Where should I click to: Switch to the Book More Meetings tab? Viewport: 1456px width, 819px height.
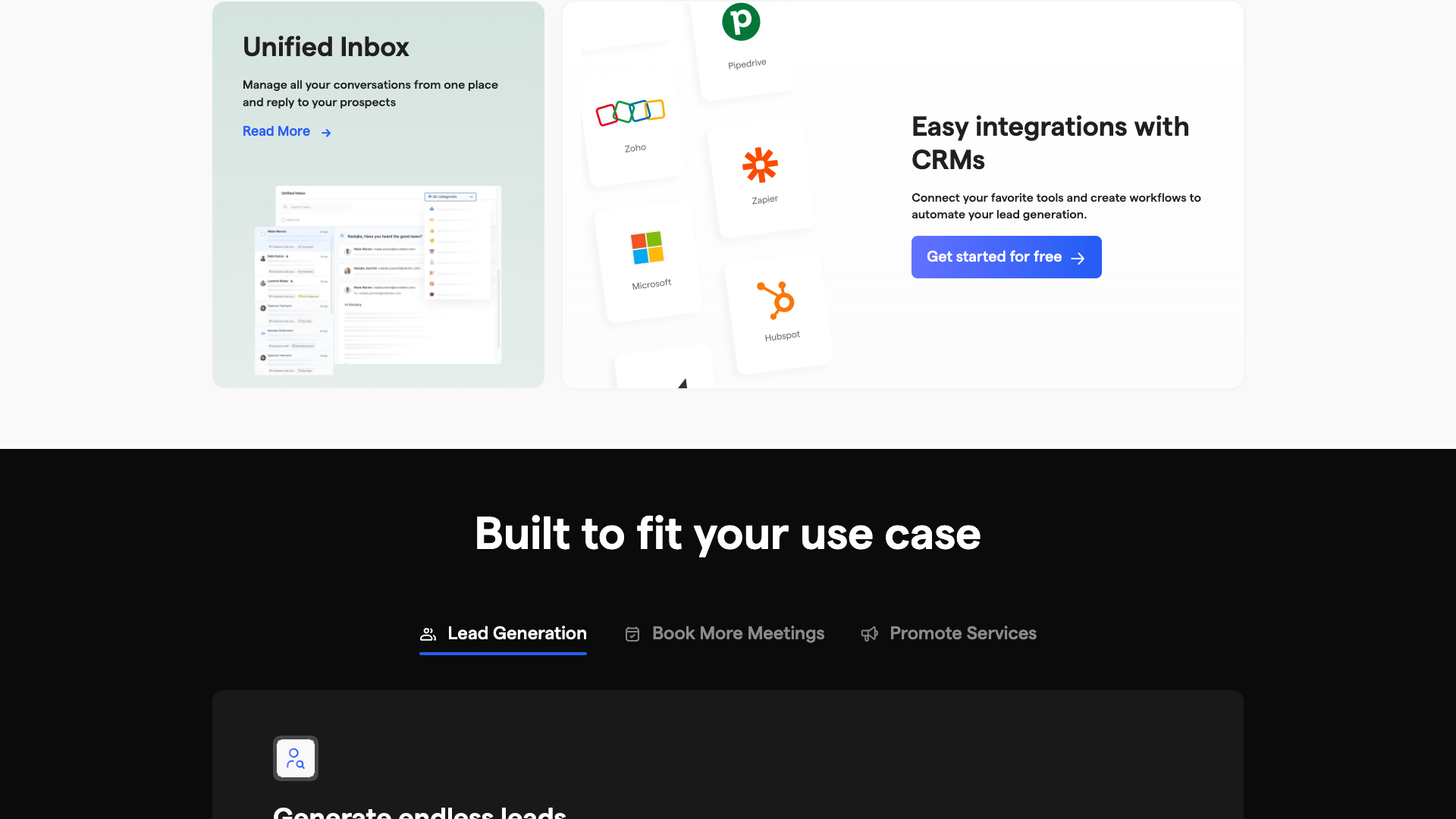[738, 633]
